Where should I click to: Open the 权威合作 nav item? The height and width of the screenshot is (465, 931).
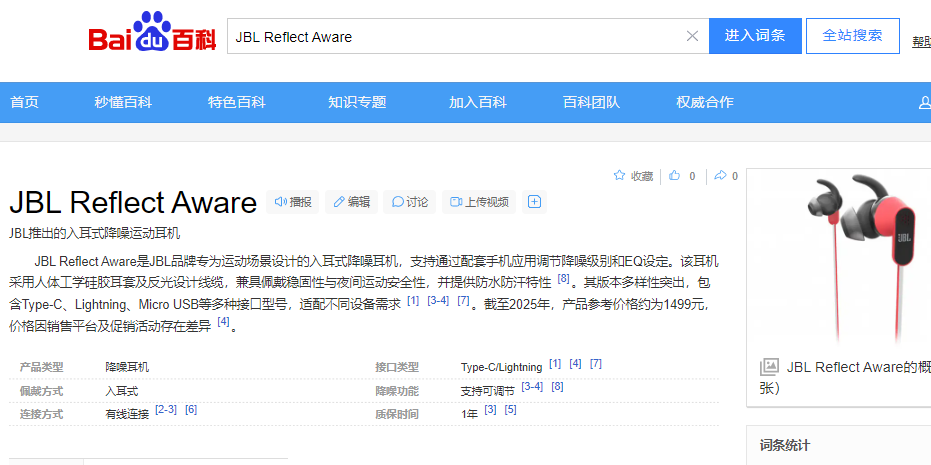(x=705, y=102)
